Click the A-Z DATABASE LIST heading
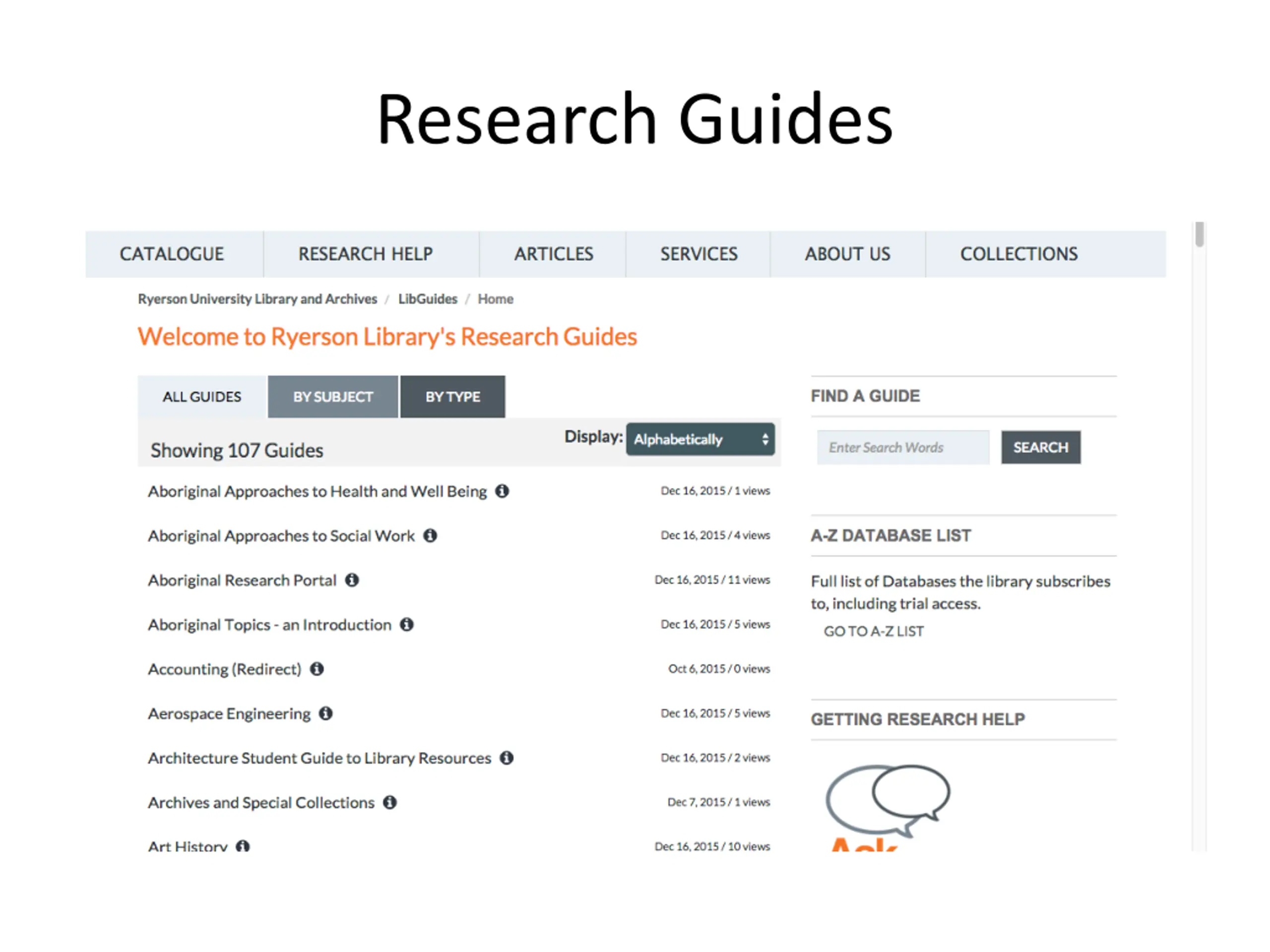1270x952 pixels. coord(891,535)
